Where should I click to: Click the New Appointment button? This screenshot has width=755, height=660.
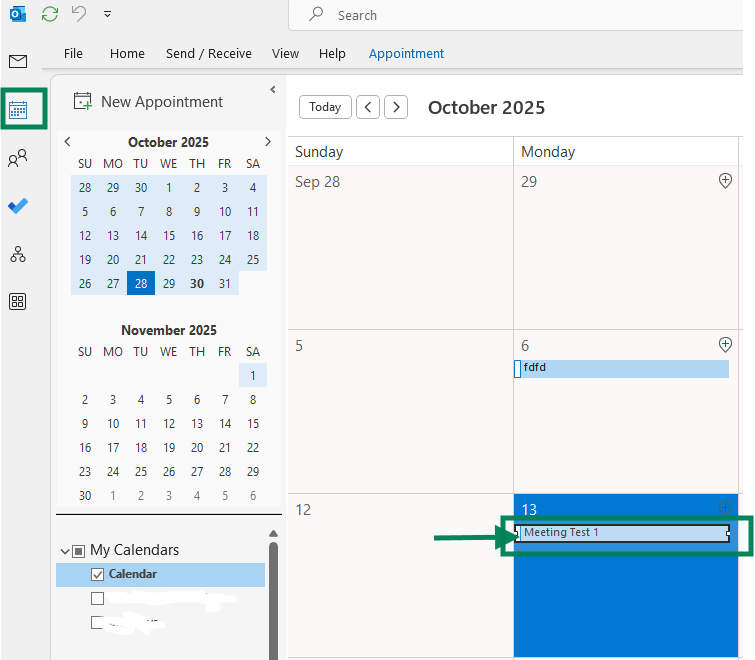[148, 102]
